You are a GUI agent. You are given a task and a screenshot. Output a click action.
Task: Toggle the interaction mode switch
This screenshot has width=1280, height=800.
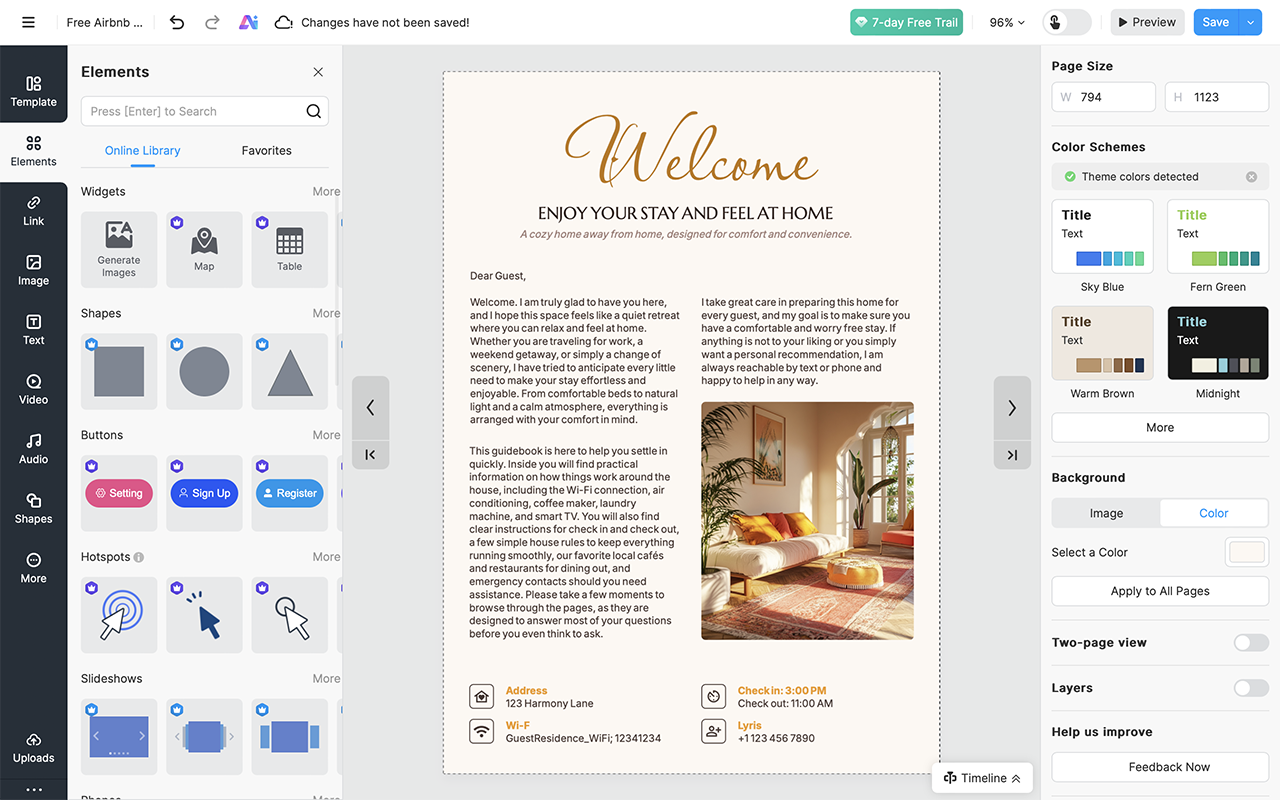pyautogui.click(x=1066, y=22)
